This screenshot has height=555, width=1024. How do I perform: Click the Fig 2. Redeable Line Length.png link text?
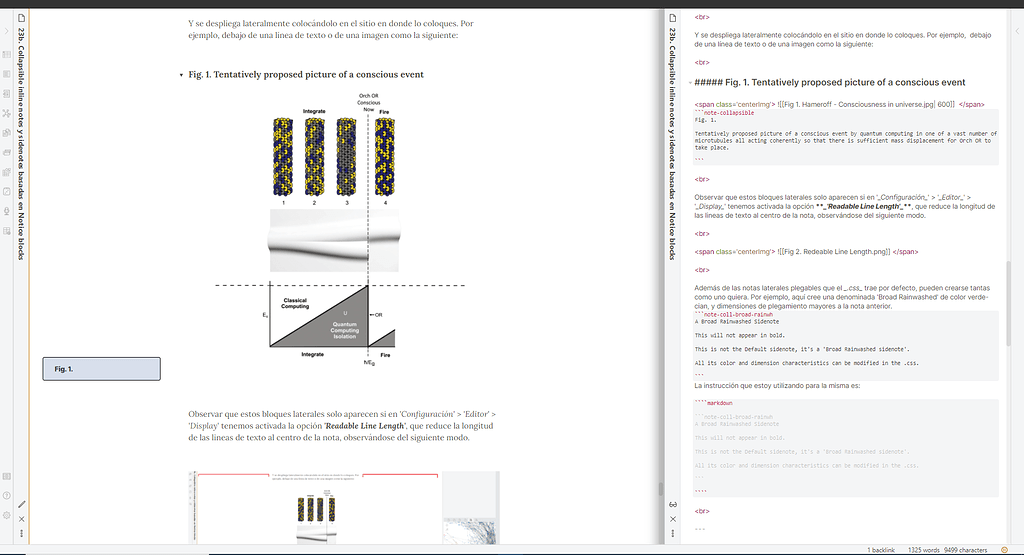pos(833,252)
